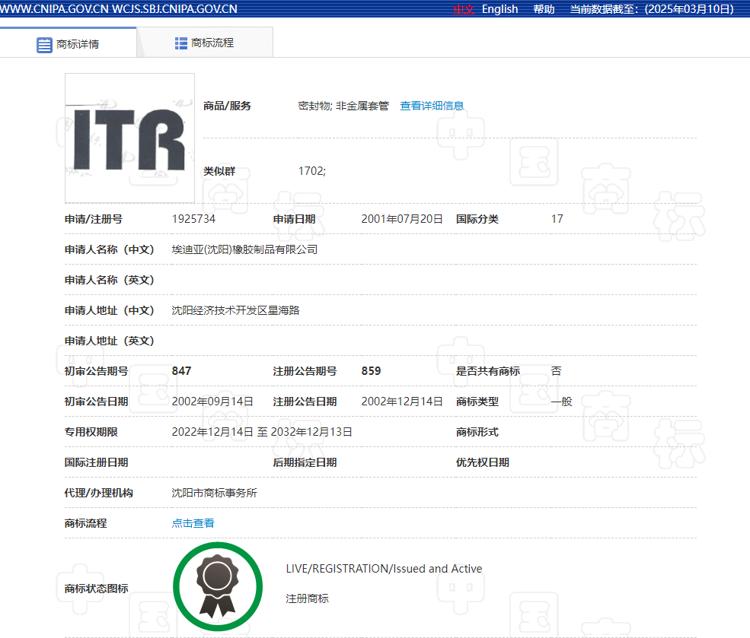Select the 注册商标 status label
750x638 pixels.
point(307,598)
